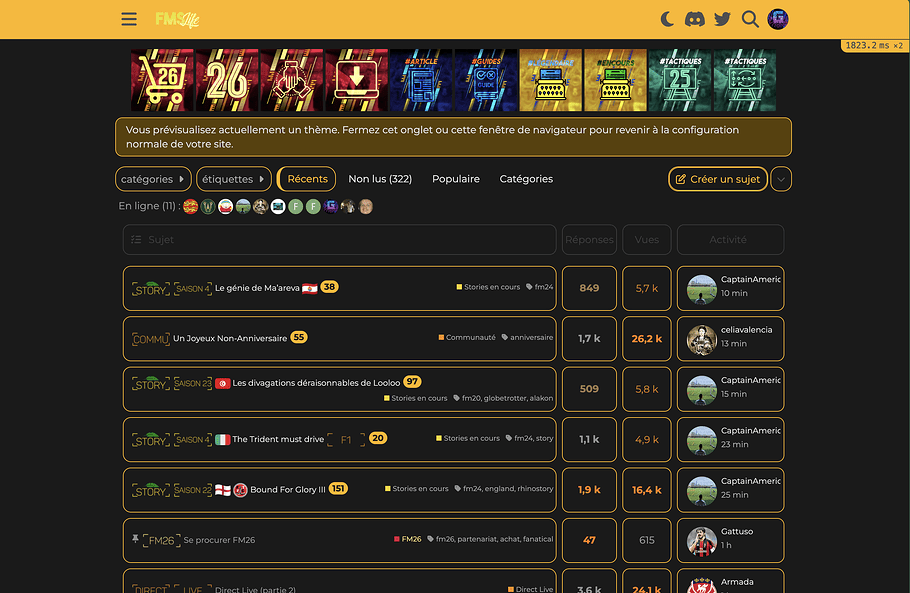
Task: Click the search magnifier icon
Action: click(750, 19)
